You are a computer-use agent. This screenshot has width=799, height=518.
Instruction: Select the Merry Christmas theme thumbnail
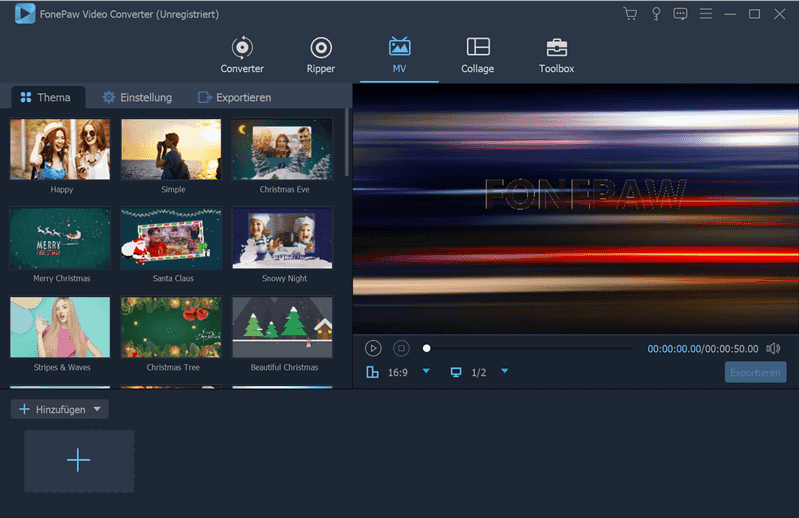(60, 238)
